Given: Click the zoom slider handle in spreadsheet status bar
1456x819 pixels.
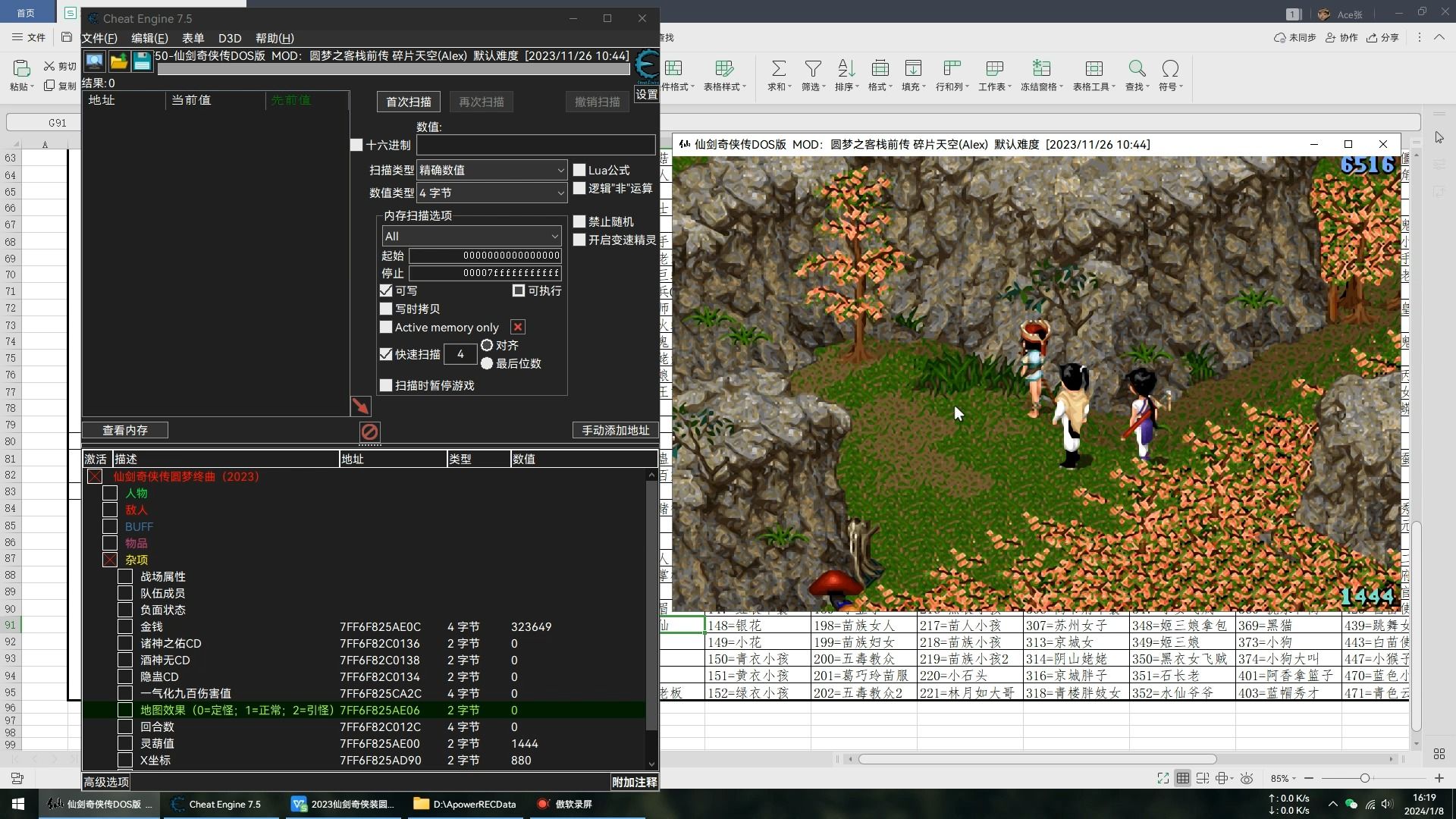Looking at the screenshot, I should 1365,779.
